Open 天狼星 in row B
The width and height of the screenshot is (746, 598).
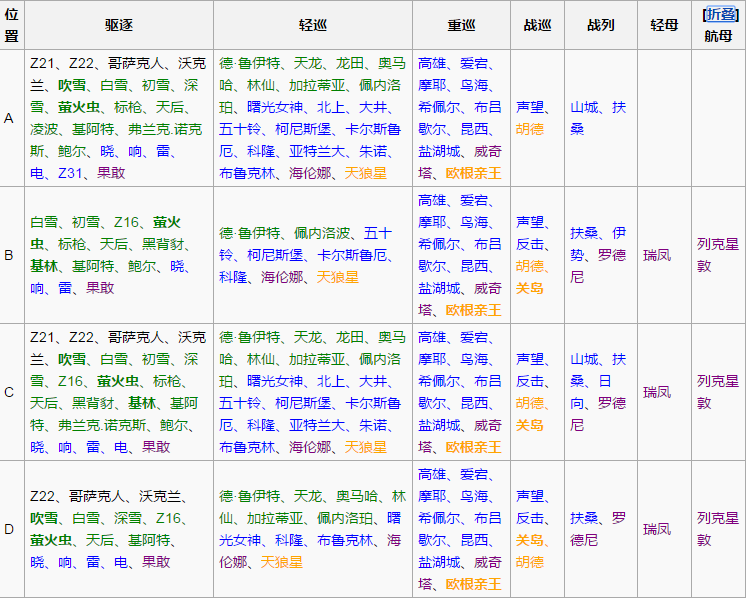(337, 277)
